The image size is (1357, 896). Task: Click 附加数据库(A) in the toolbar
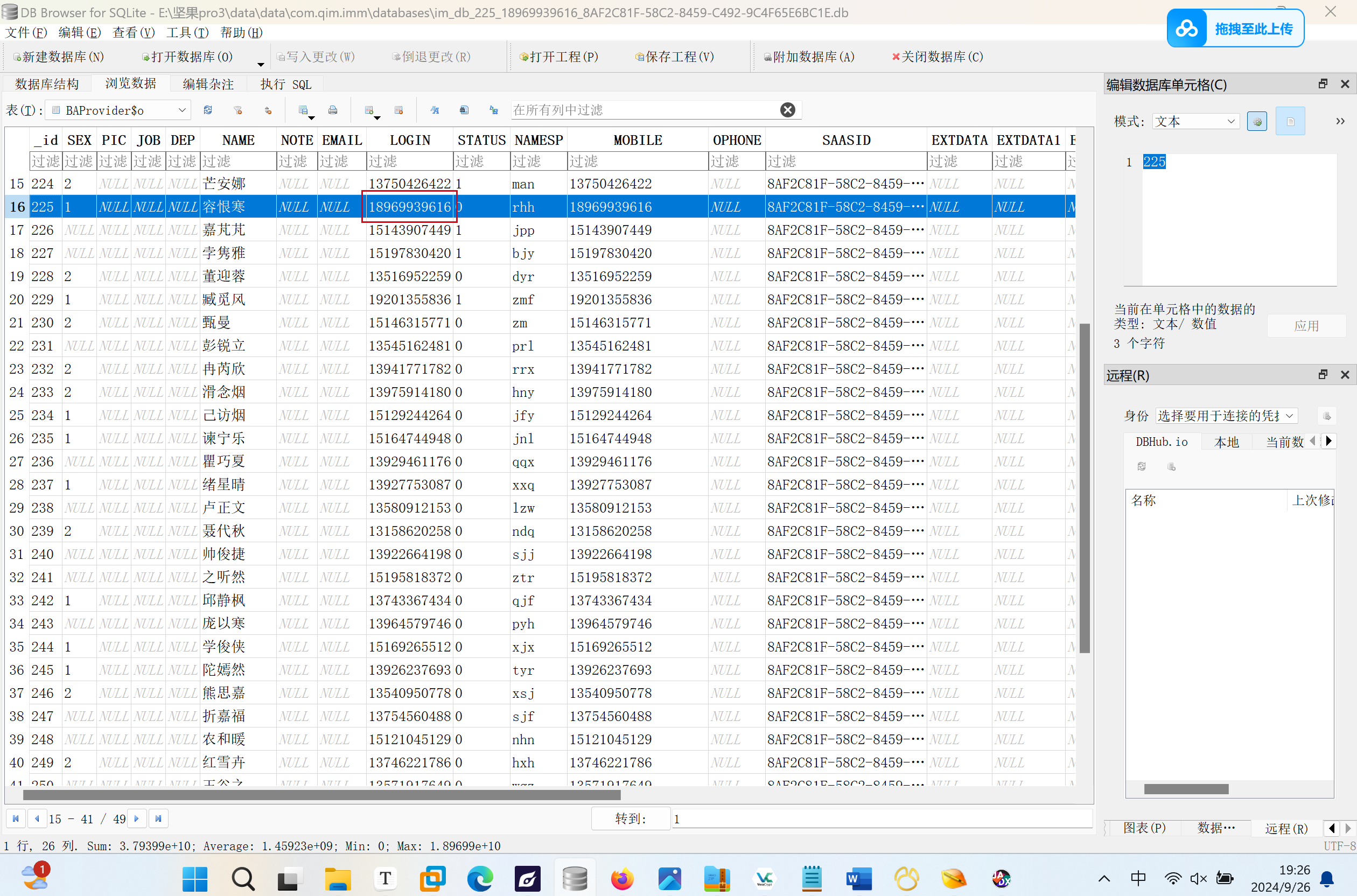(810, 57)
